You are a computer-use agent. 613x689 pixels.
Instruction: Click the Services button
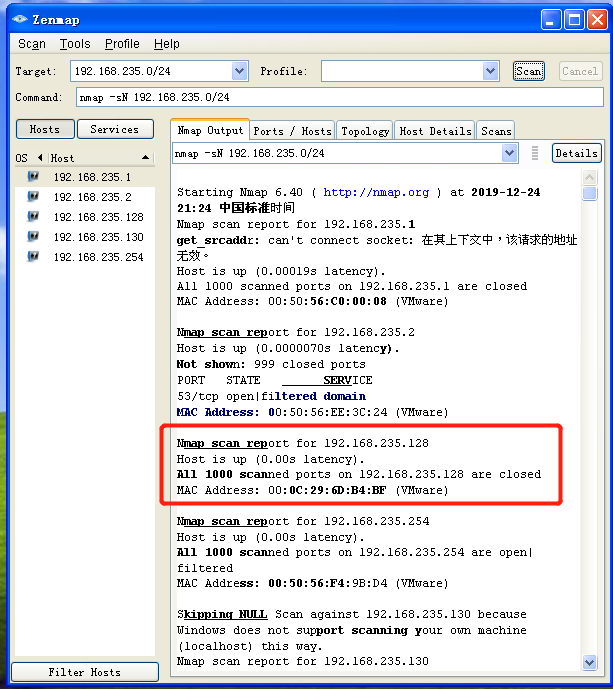tap(115, 129)
